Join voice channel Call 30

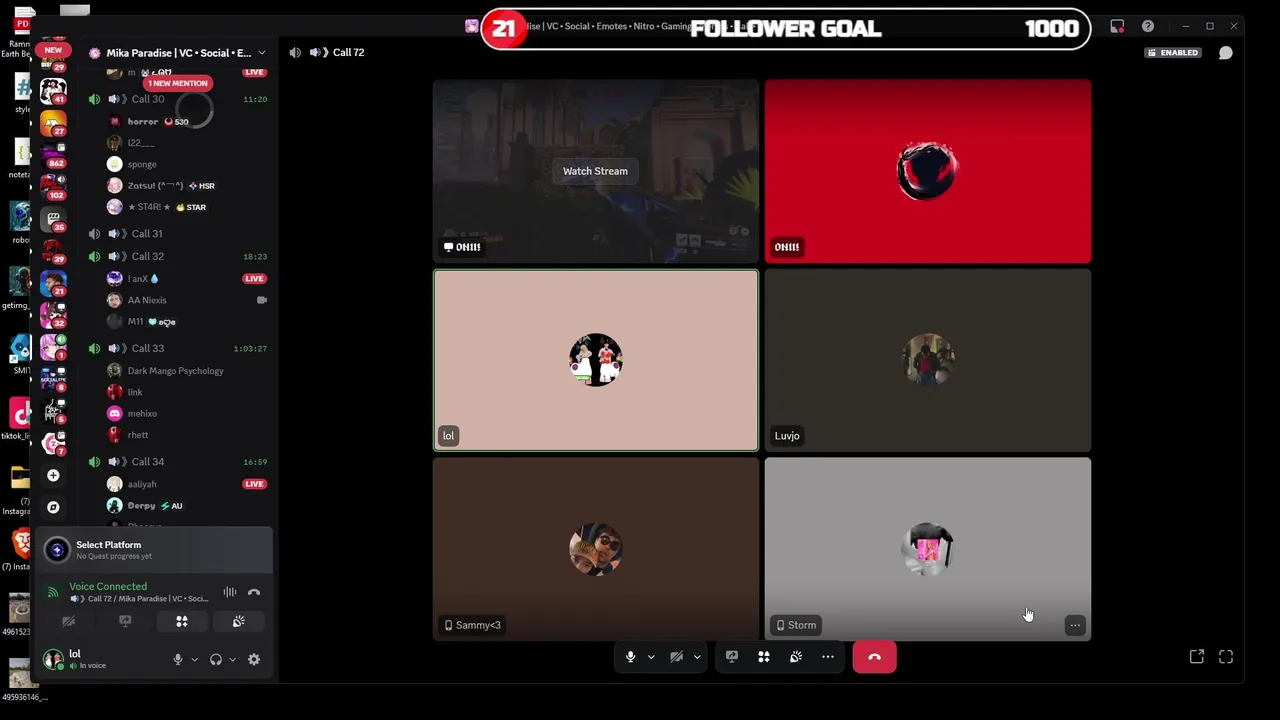click(x=148, y=99)
